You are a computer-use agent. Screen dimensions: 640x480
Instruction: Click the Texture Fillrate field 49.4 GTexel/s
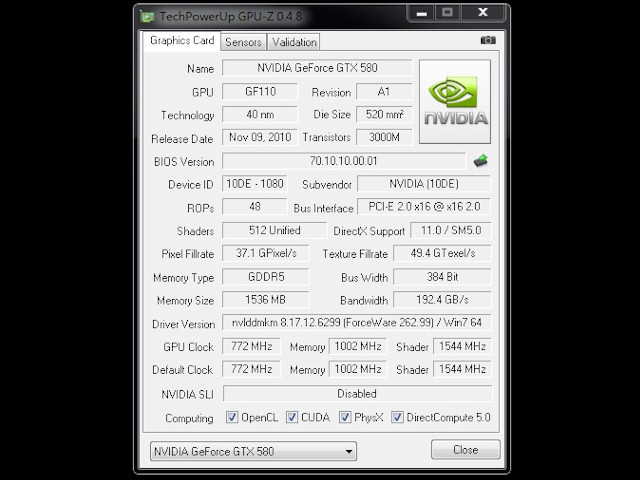point(442,253)
